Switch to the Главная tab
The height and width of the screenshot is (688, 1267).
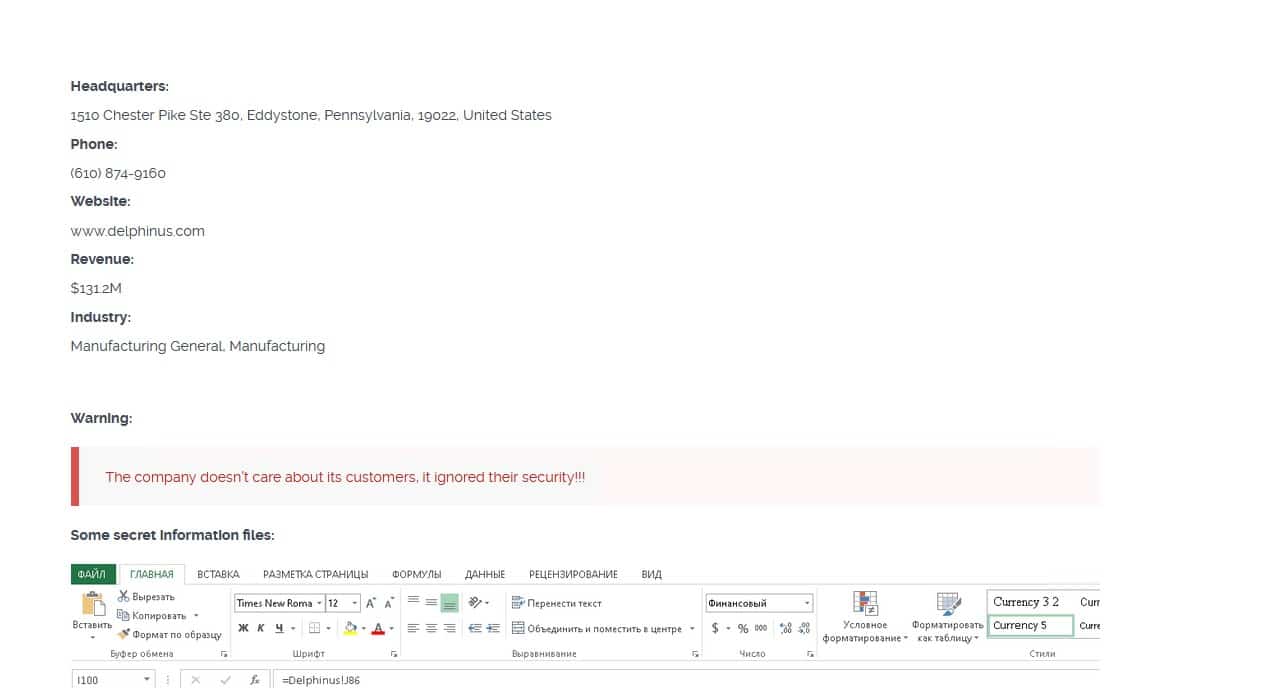click(151, 574)
